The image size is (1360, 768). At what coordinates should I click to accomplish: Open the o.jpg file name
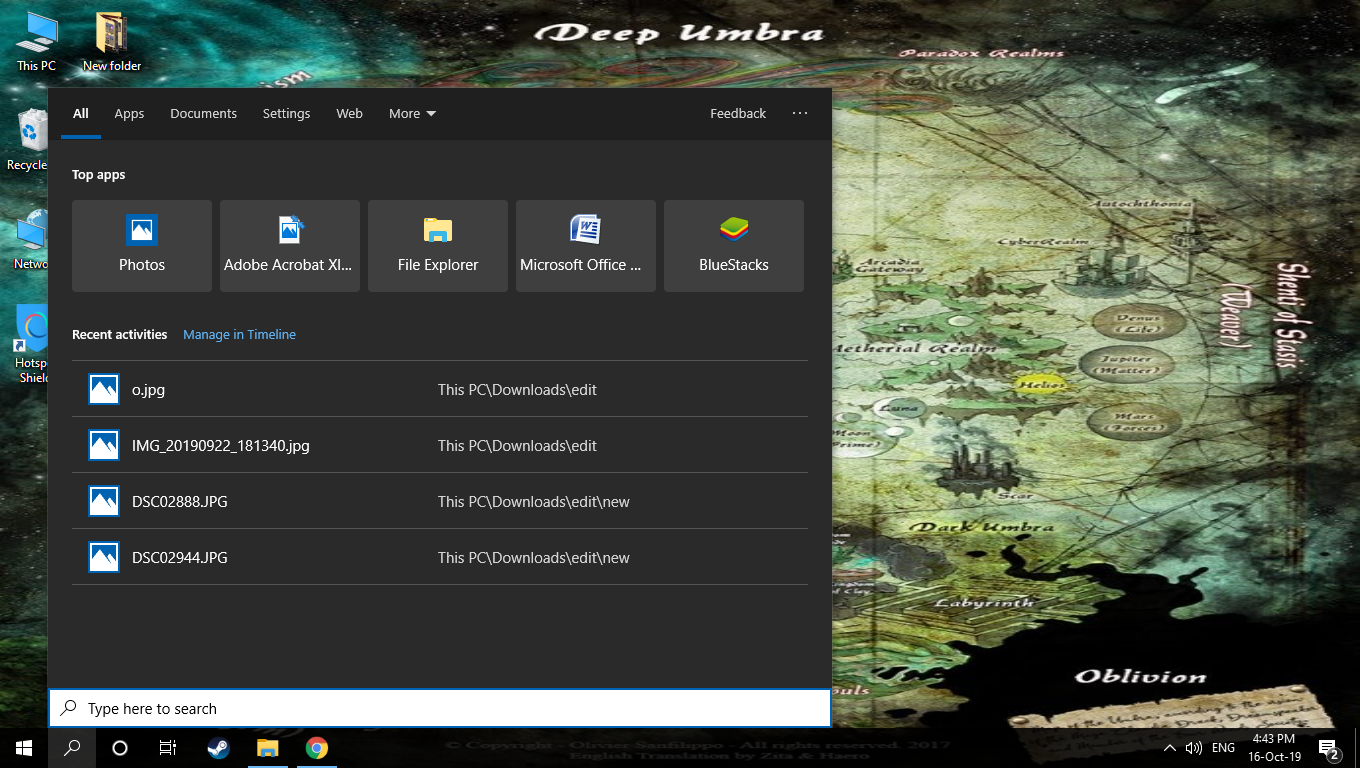(x=148, y=389)
